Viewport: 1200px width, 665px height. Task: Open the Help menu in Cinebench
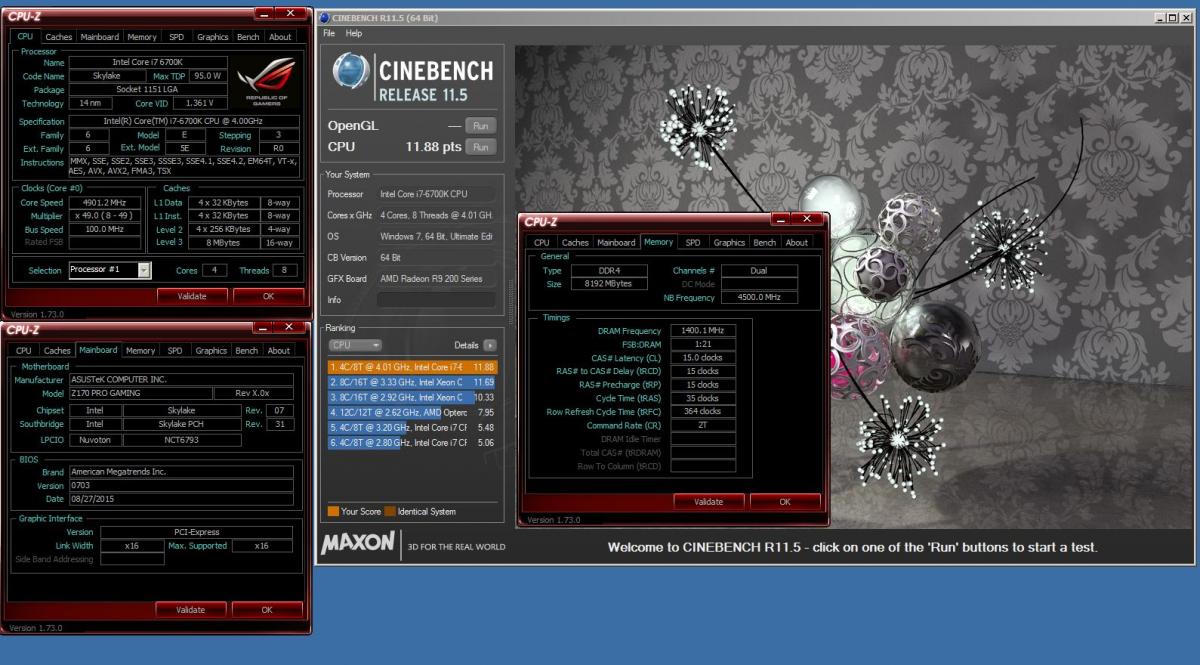[x=354, y=33]
